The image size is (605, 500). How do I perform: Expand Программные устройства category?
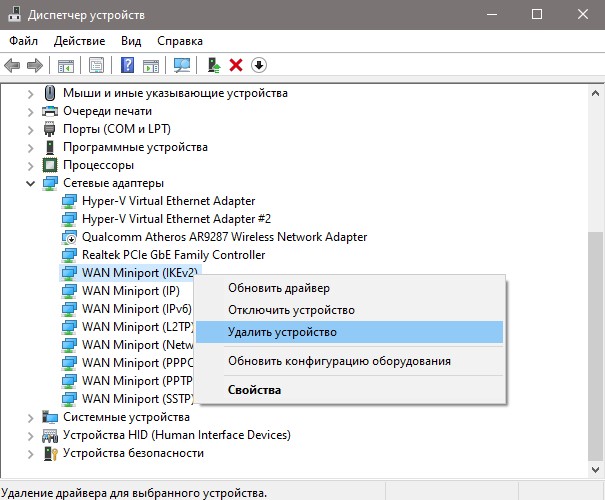(30, 148)
